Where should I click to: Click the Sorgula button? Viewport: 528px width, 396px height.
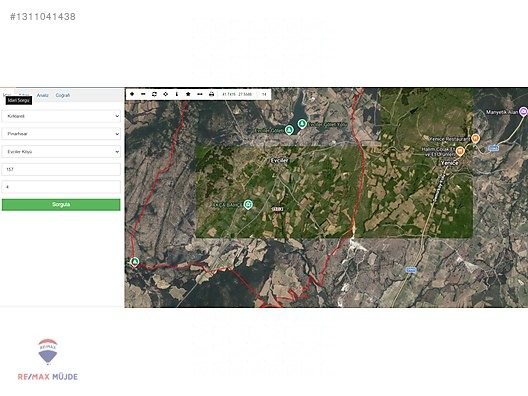coord(61,205)
